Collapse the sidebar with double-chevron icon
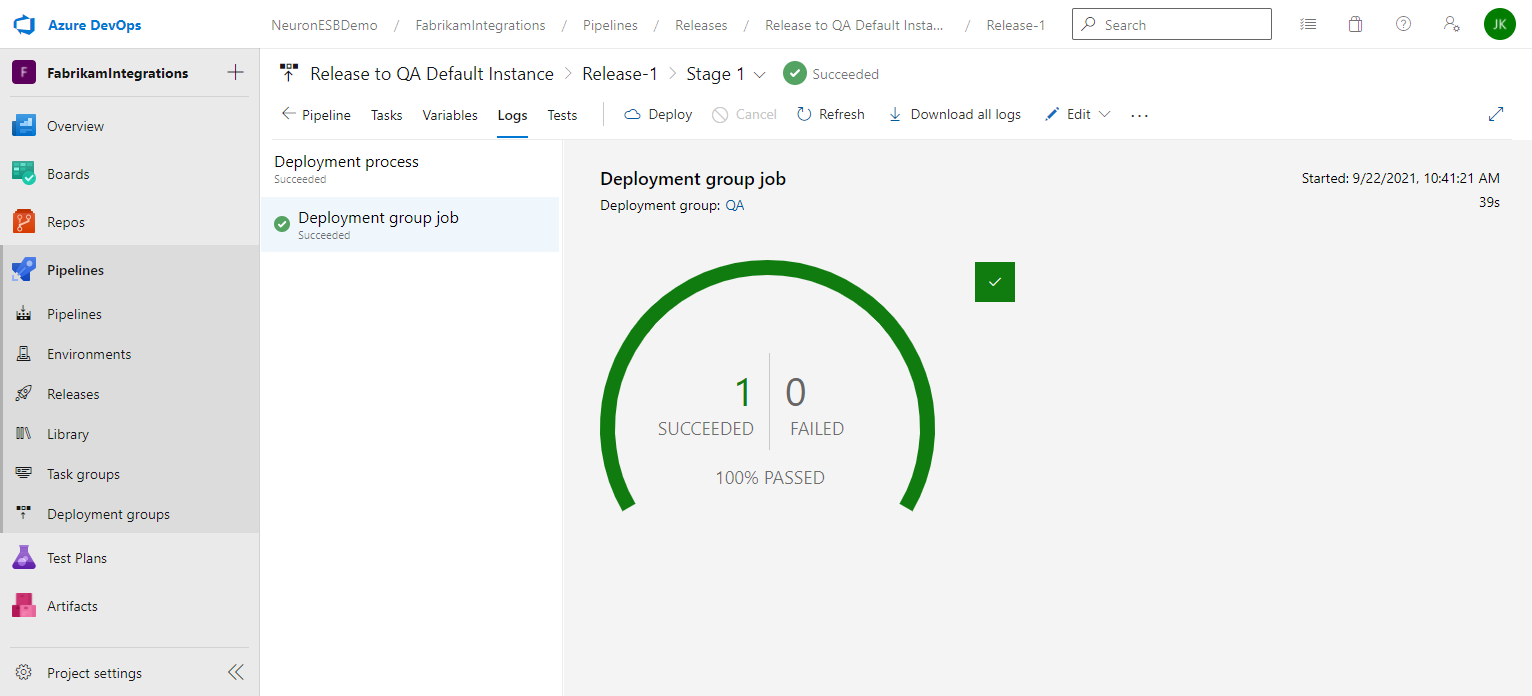Viewport: 1532px width, 696px height. pyautogui.click(x=236, y=673)
